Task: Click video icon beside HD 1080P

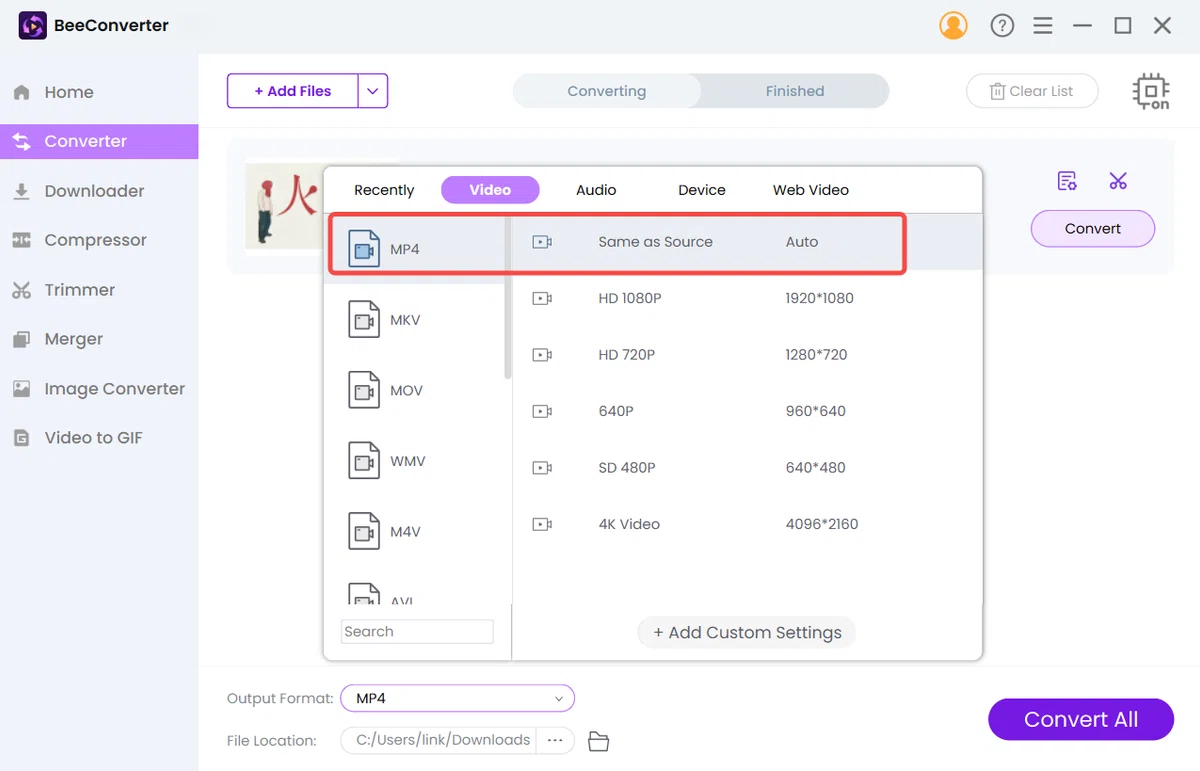Action: (x=542, y=298)
